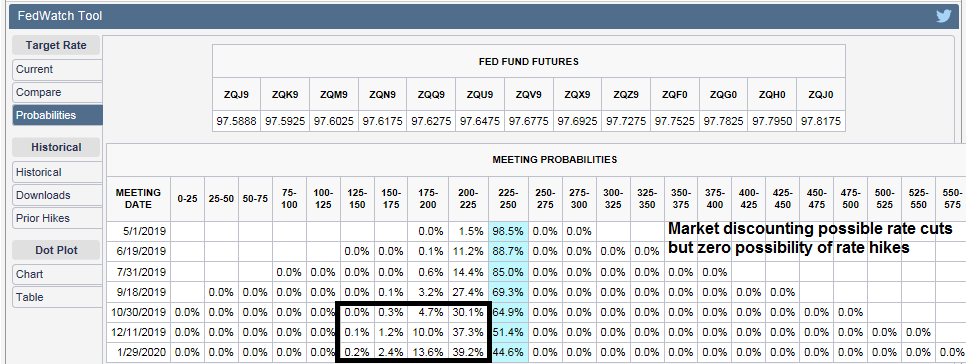972x364 pixels.
Task: Click the 97.8175 price under ZQJ0
Action: tap(821, 122)
